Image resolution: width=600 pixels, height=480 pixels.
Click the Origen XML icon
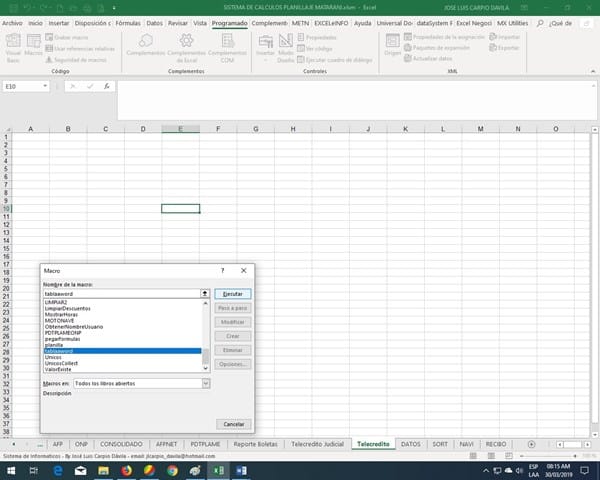click(x=393, y=44)
